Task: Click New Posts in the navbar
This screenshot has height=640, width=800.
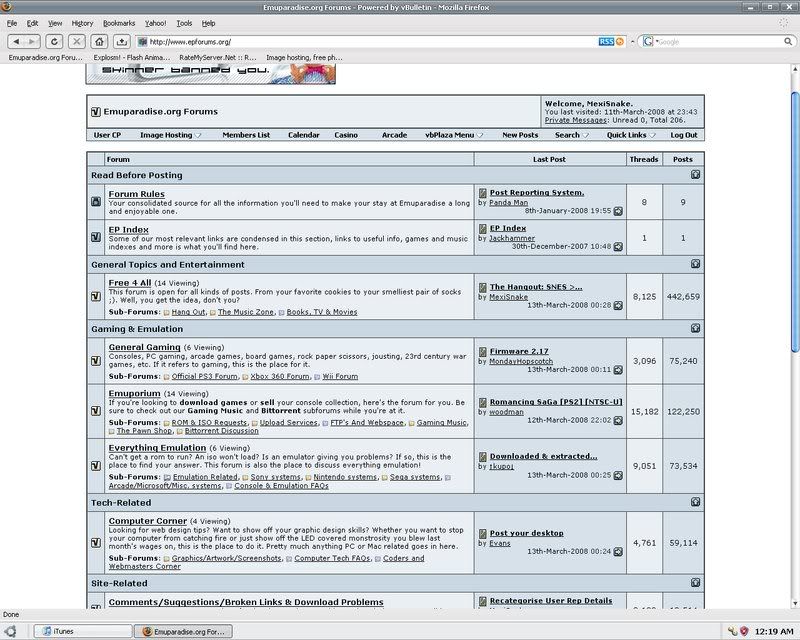Action: tap(520, 135)
